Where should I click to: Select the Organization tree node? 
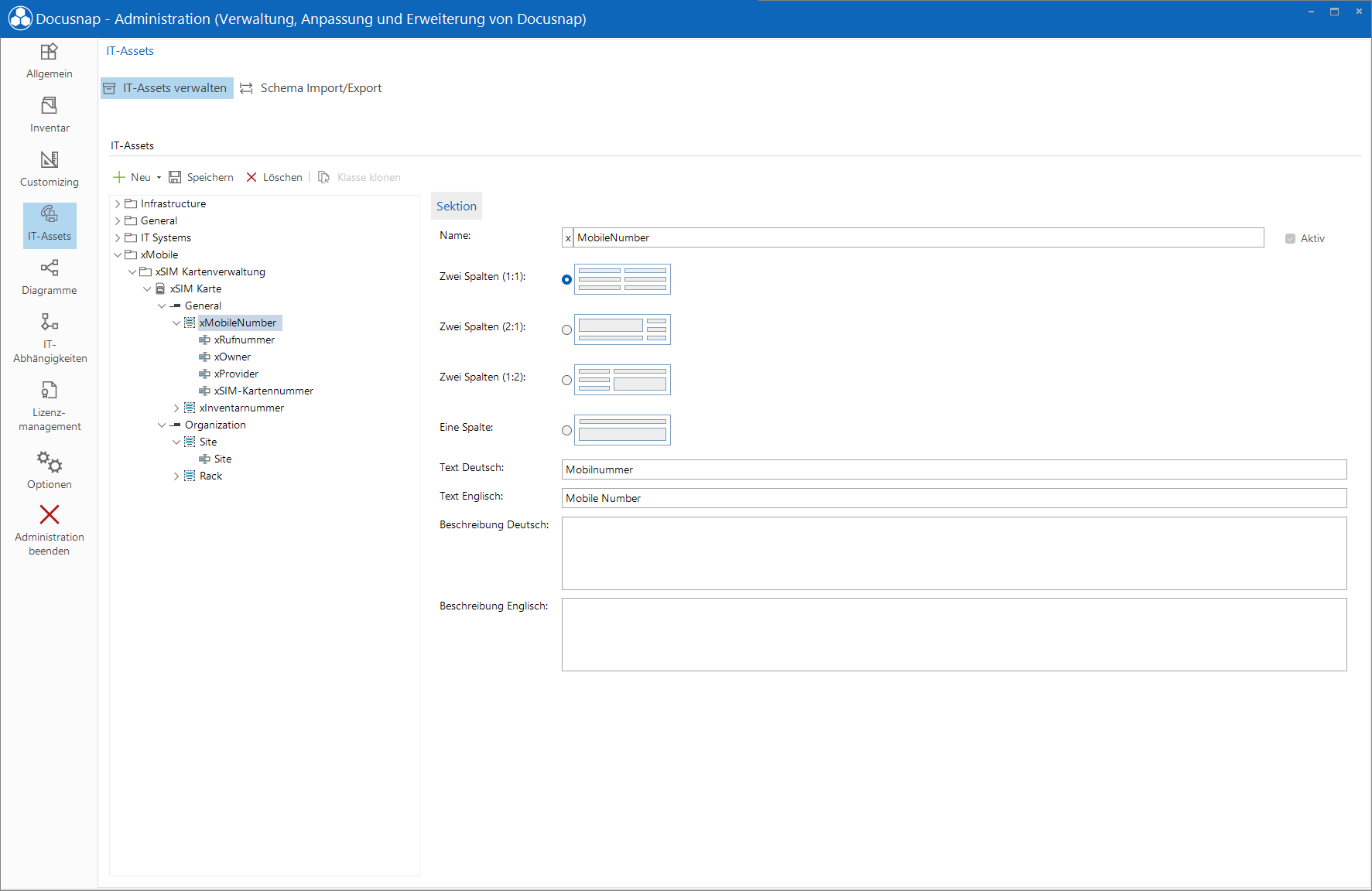(x=215, y=425)
